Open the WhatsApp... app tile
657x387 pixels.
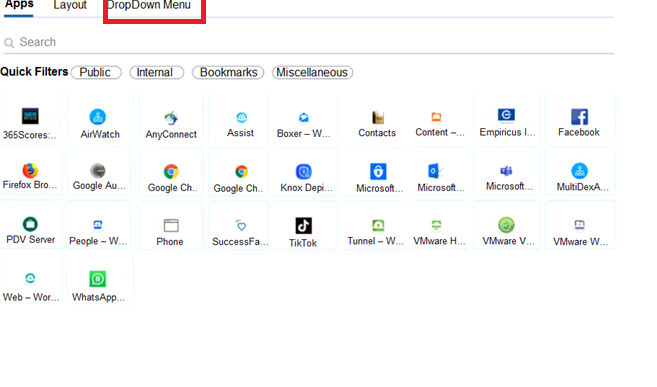pyautogui.click(x=99, y=279)
